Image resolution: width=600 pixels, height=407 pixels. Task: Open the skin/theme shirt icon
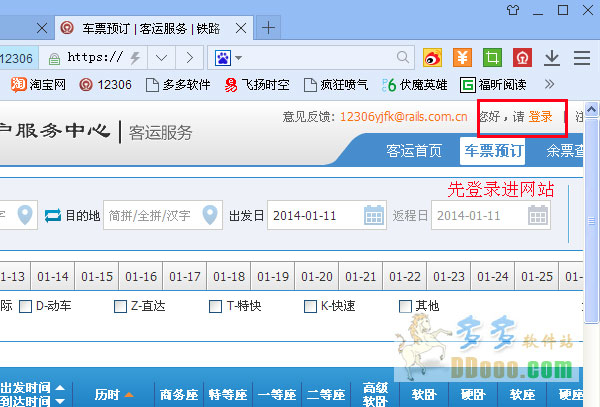click(x=513, y=10)
